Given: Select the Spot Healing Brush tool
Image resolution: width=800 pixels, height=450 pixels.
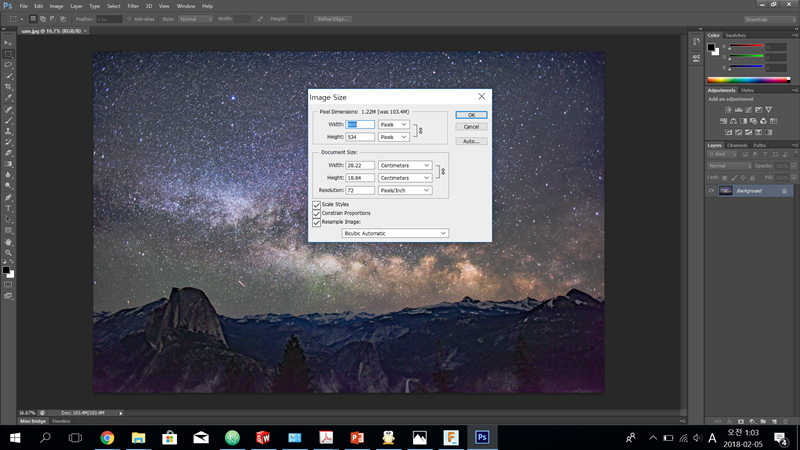Looking at the screenshot, I should pos(8,110).
